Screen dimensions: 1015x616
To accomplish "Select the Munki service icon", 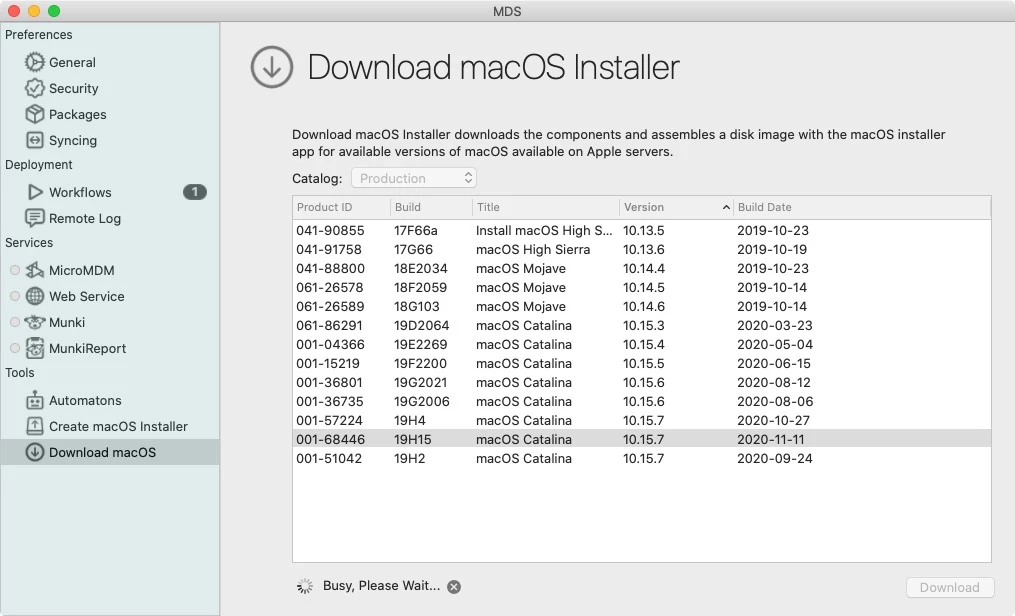I will click(34, 322).
